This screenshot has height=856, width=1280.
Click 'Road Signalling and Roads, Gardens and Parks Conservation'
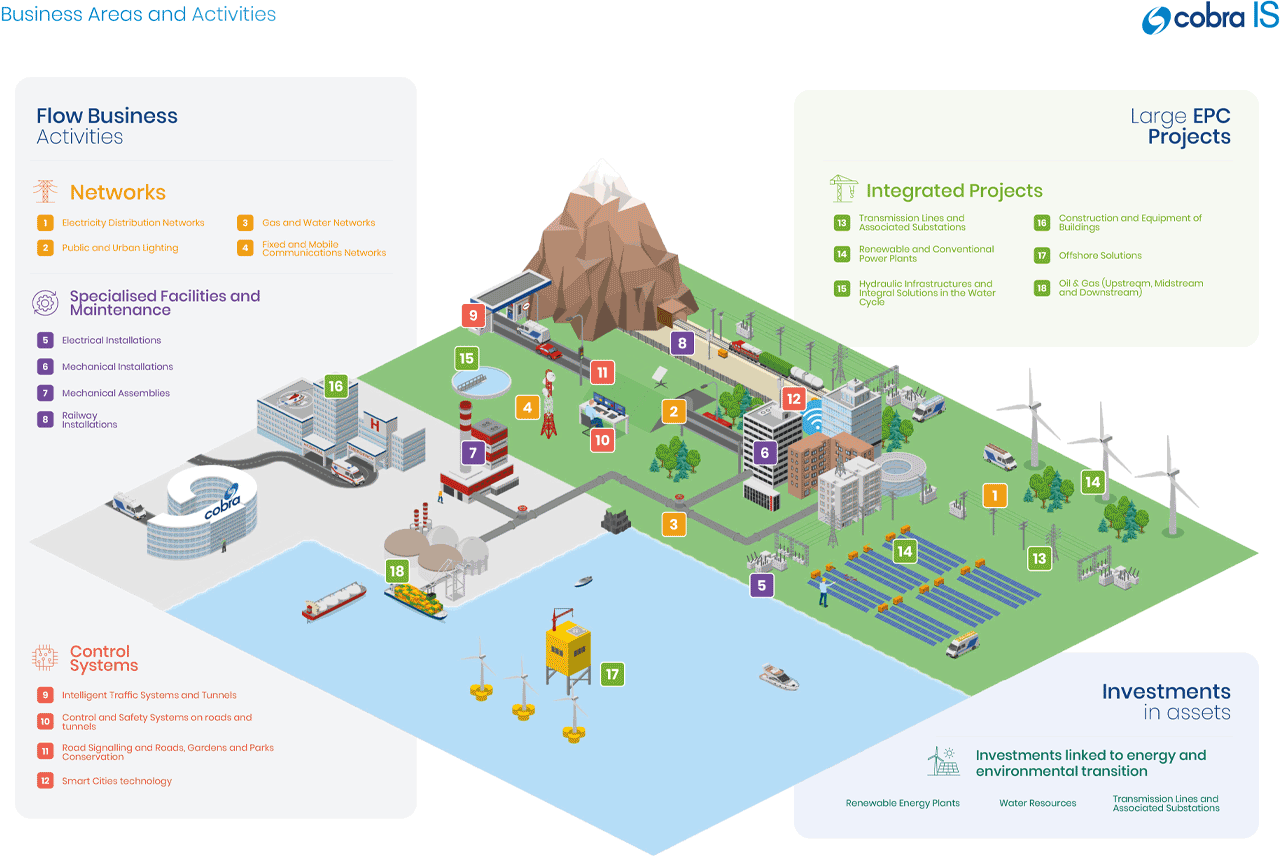(x=168, y=752)
